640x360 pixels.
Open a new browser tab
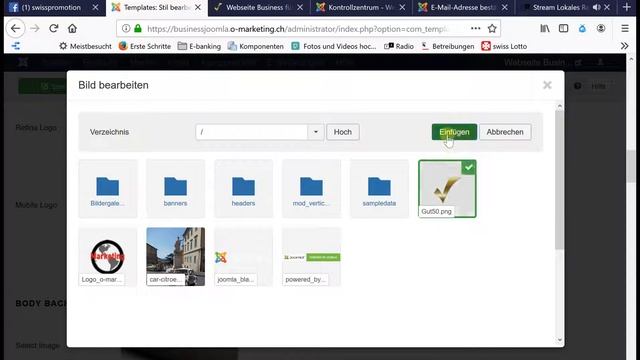pyautogui.click(x=627, y=7)
